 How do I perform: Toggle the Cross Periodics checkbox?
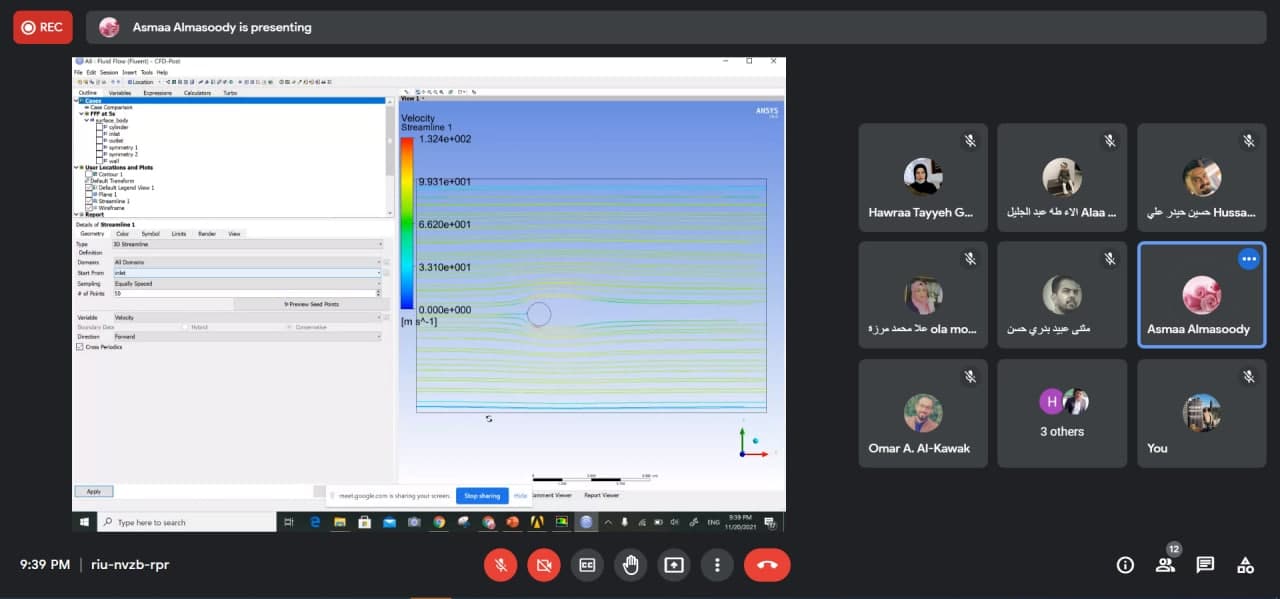(80, 347)
